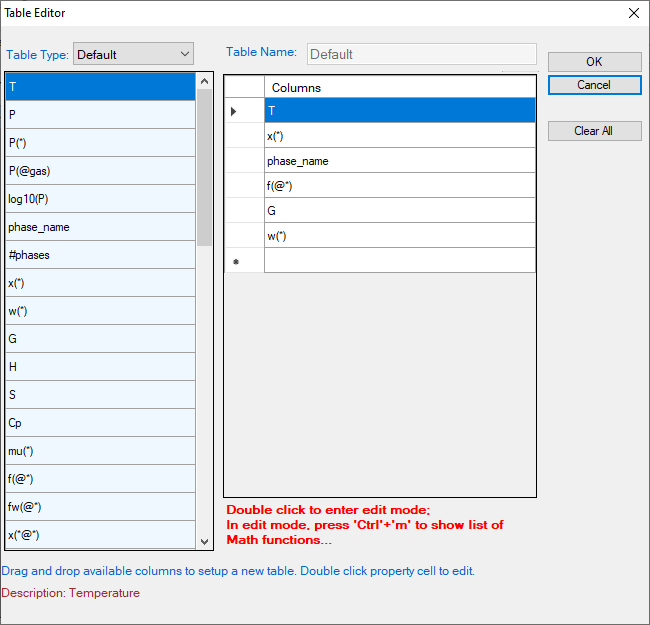Click the row selector arrow beside T
This screenshot has width=650, height=625.
(x=234, y=111)
